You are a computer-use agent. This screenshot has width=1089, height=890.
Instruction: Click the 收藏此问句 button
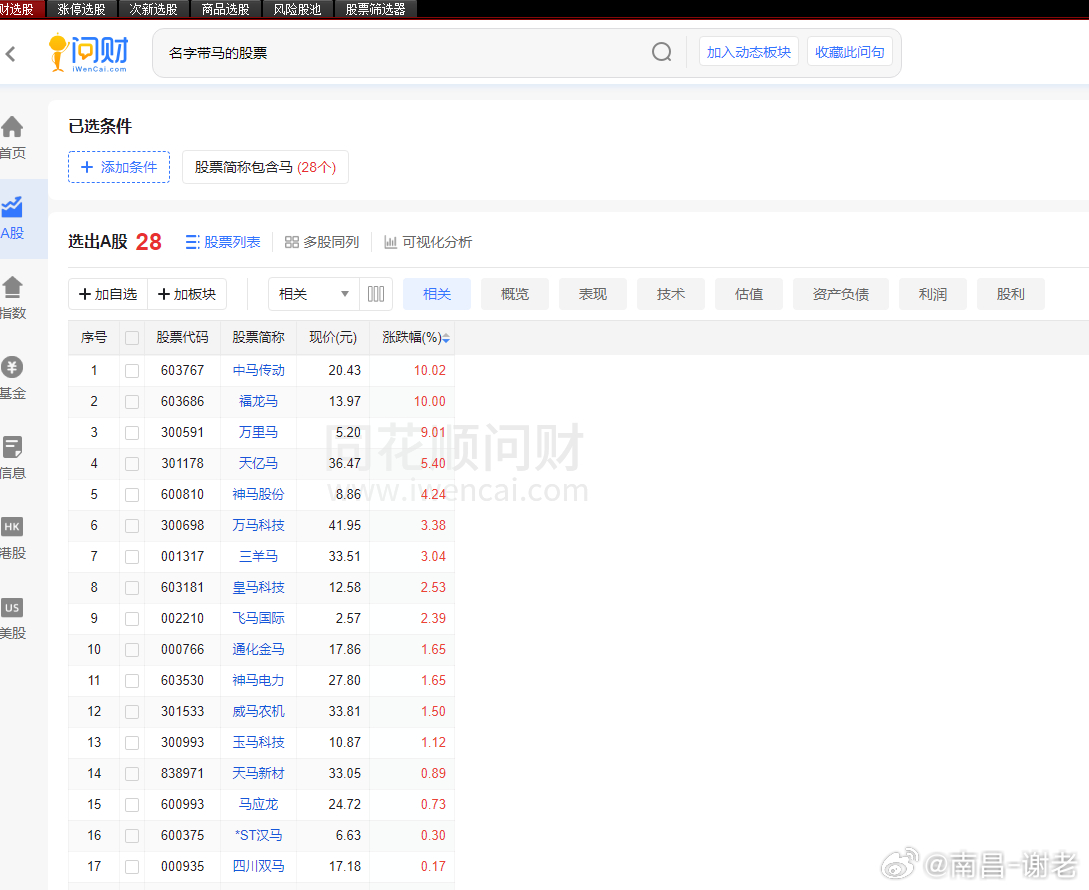(x=849, y=52)
